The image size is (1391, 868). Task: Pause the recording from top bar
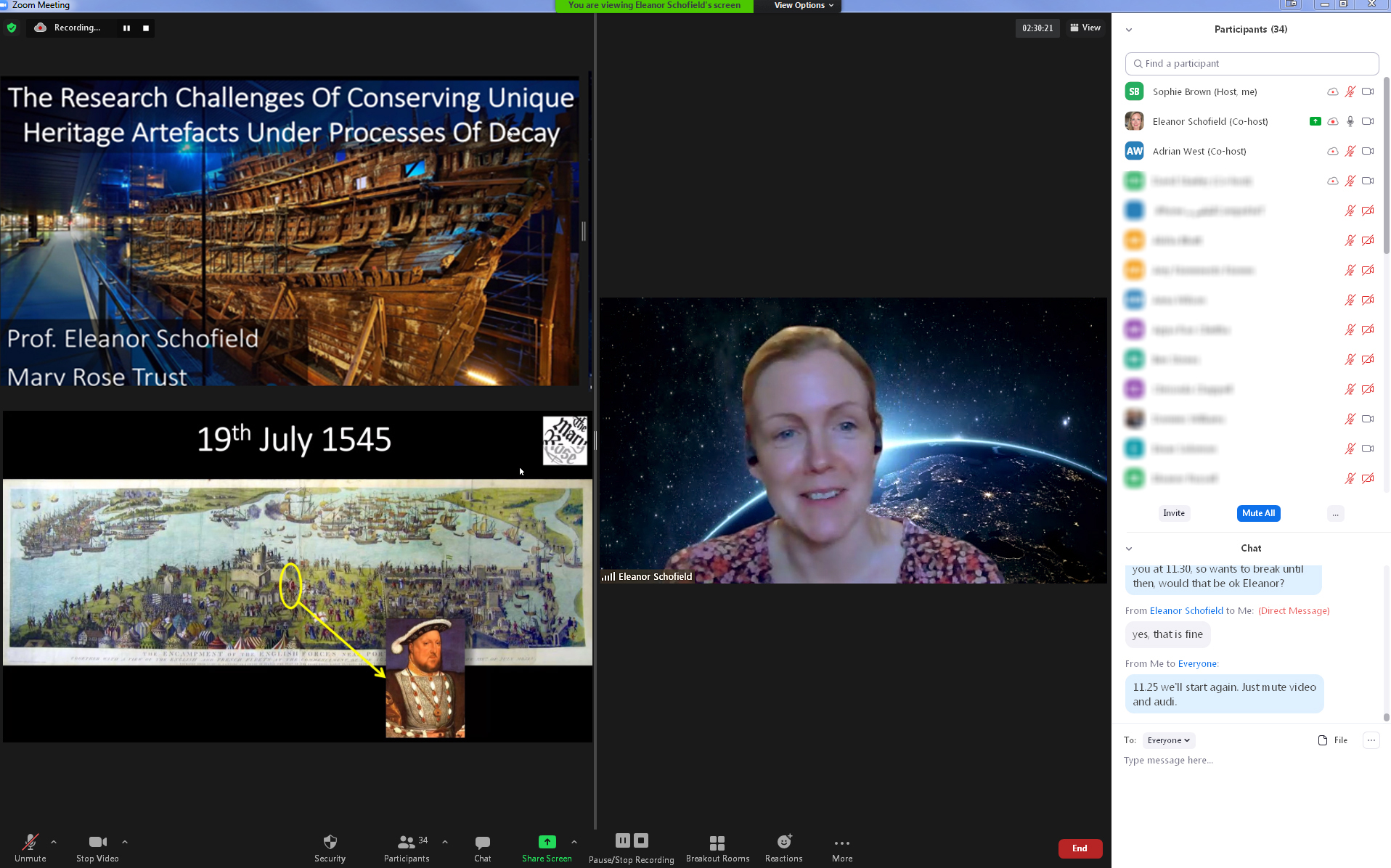[x=126, y=28]
